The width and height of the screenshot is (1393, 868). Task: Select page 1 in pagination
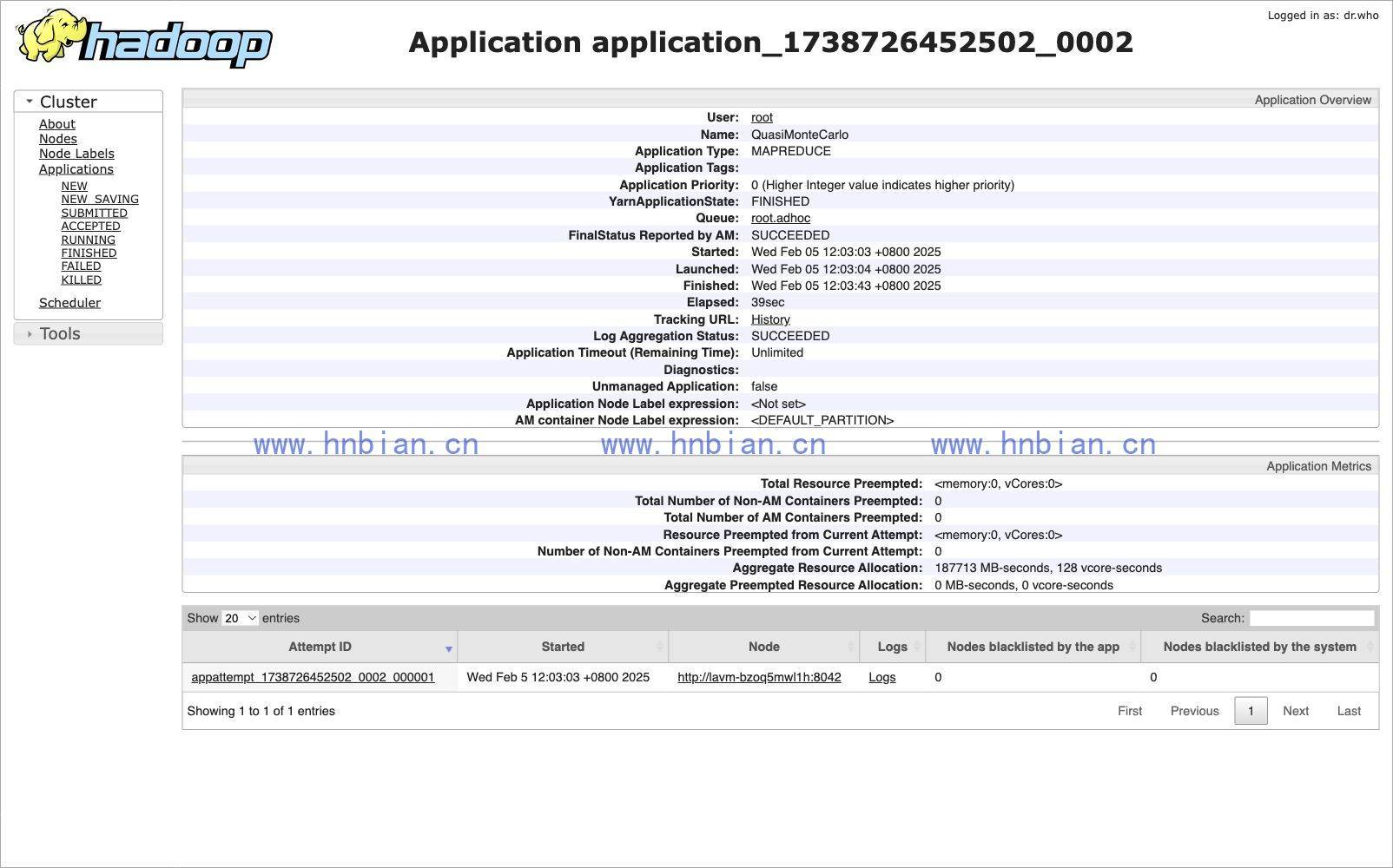tap(1251, 711)
